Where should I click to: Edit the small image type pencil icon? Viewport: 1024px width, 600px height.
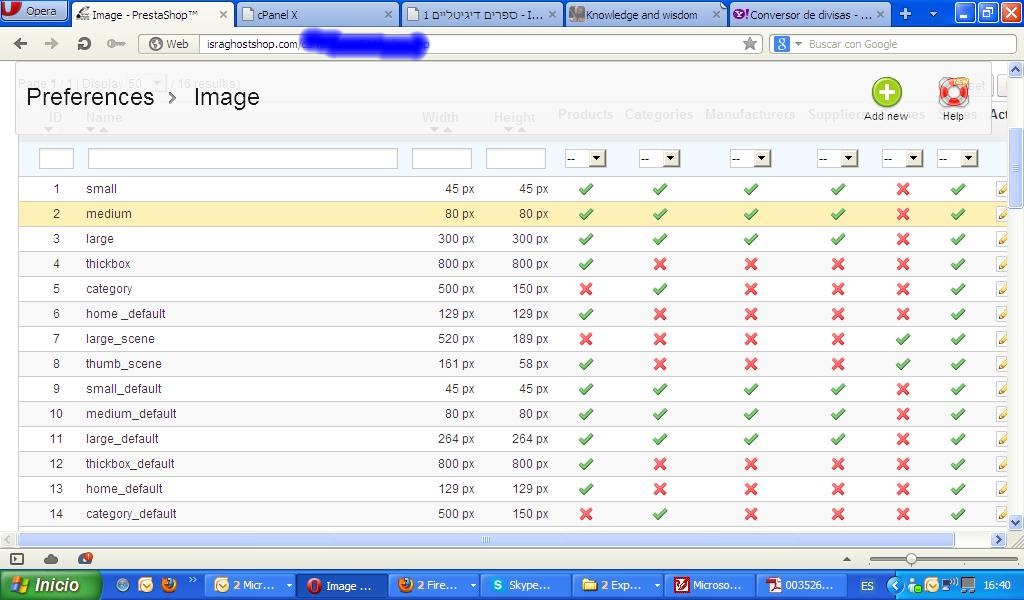(1002, 189)
